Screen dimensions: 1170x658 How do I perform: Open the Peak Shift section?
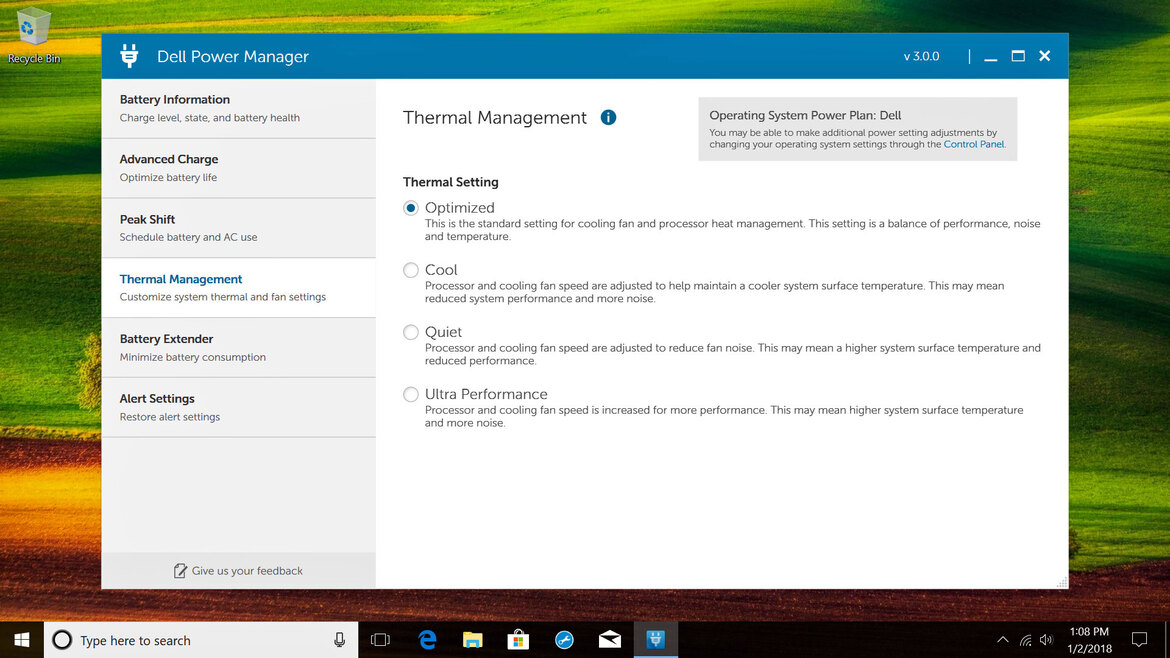239,228
